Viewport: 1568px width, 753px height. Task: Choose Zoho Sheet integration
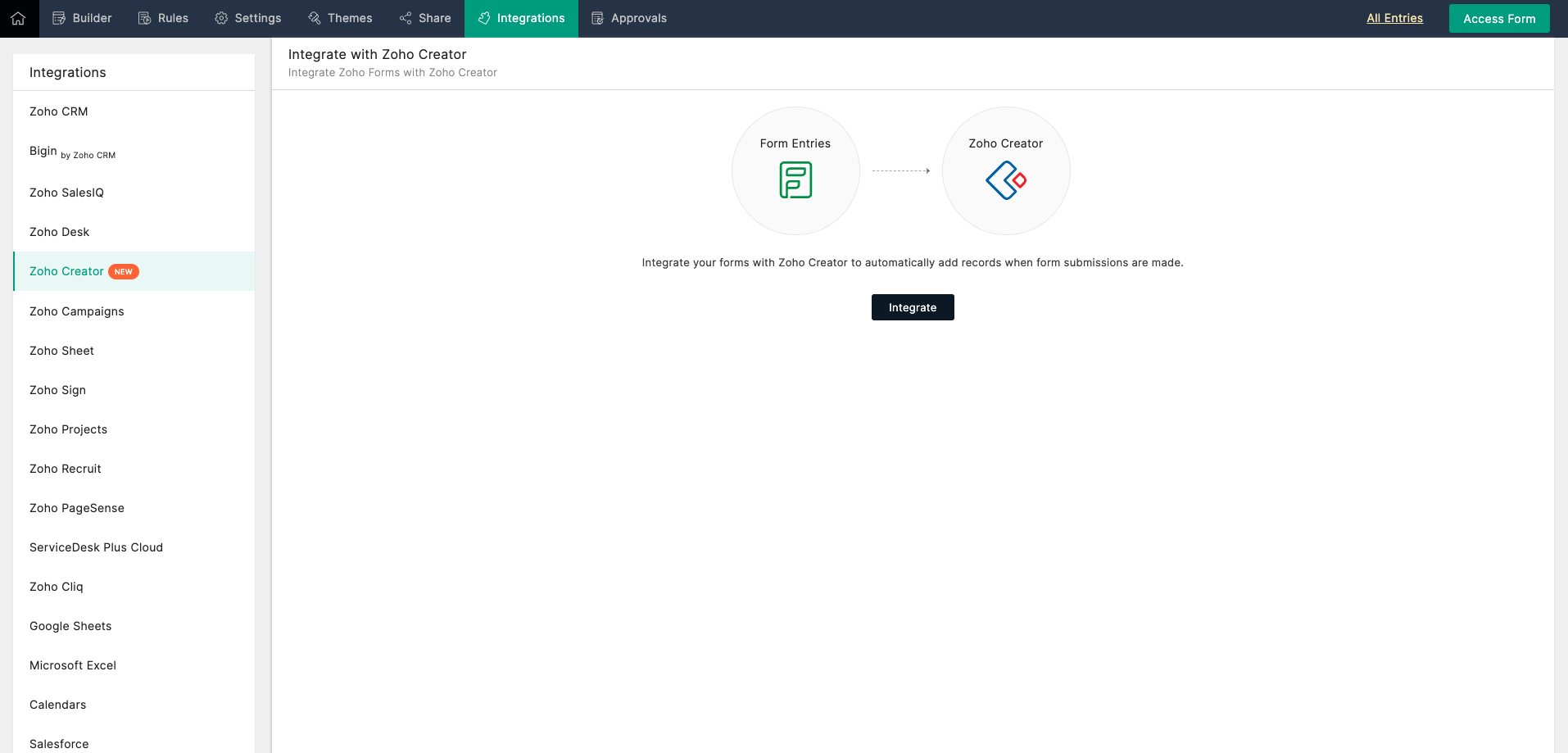click(x=134, y=351)
